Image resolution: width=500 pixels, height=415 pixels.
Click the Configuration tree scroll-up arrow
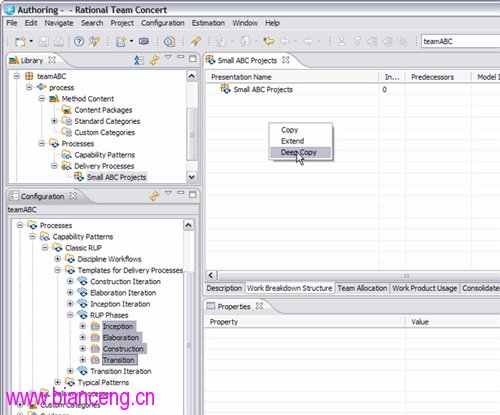tap(188, 225)
